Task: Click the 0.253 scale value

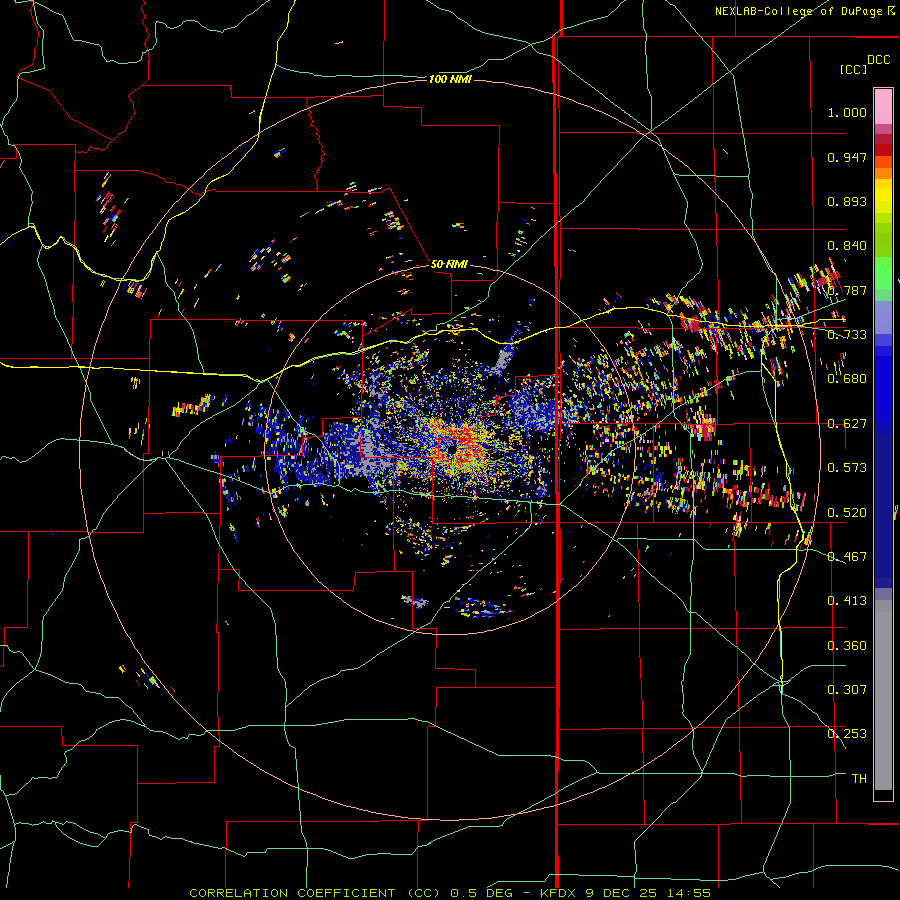Action: [847, 734]
